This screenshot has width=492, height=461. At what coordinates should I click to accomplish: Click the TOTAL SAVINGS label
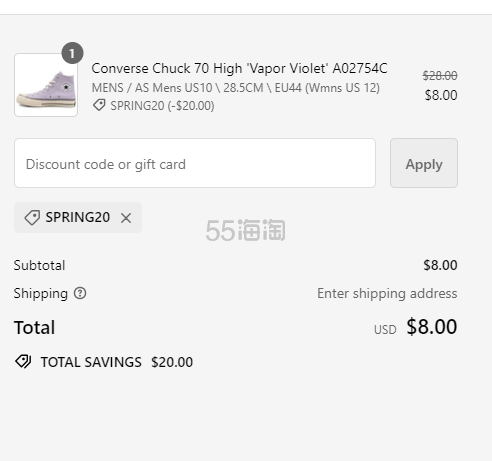tap(91, 362)
